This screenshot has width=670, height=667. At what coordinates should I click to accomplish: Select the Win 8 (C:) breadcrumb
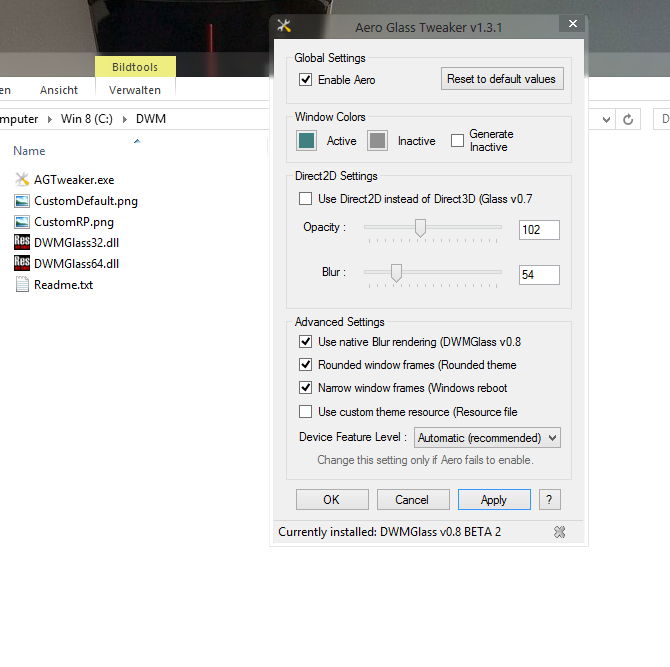click(87, 119)
